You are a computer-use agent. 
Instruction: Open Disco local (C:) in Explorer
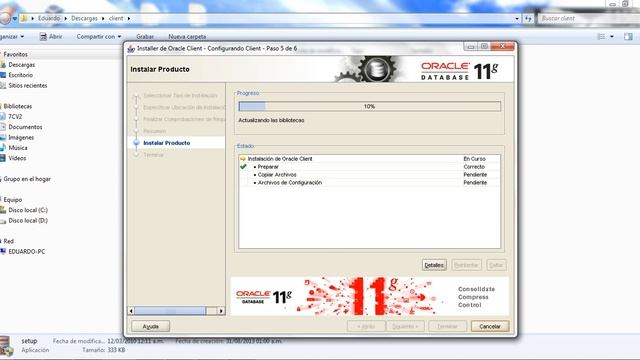(28, 210)
